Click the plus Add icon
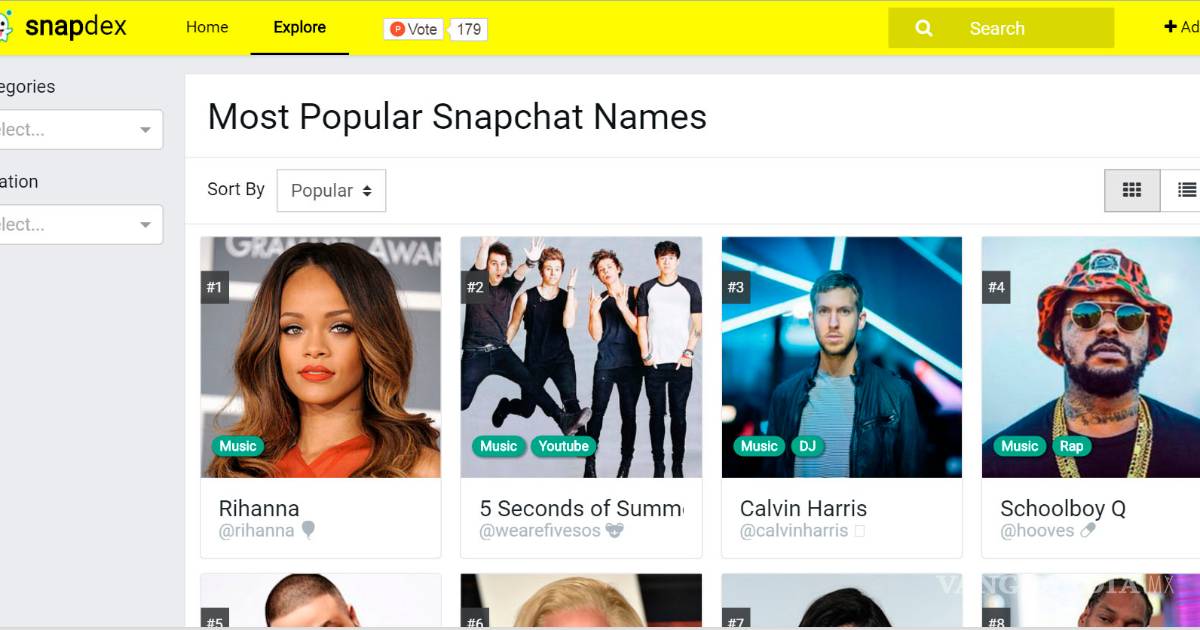The width and height of the screenshot is (1200, 630). (1170, 27)
